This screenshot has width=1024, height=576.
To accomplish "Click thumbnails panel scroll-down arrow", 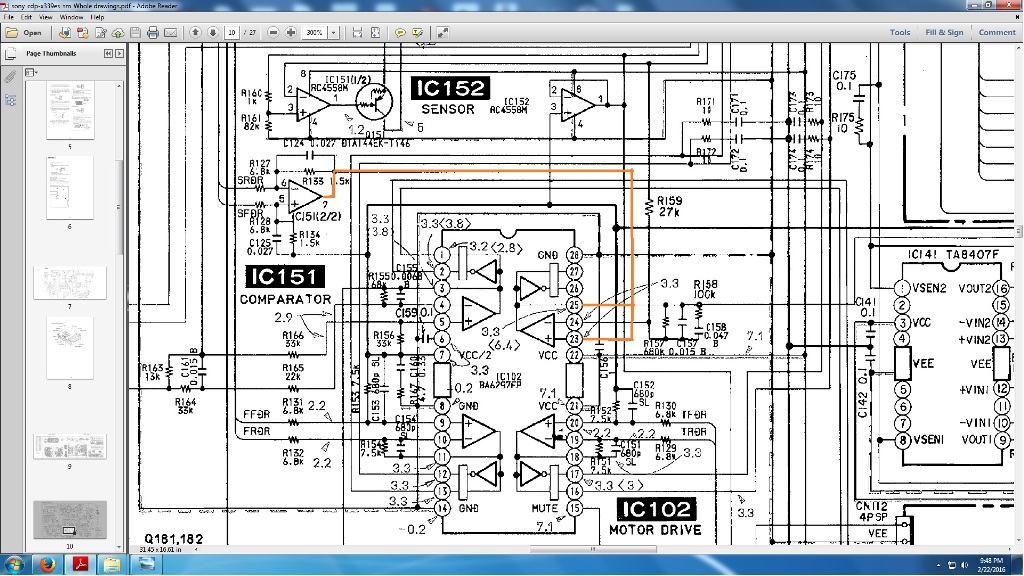I will (120, 547).
